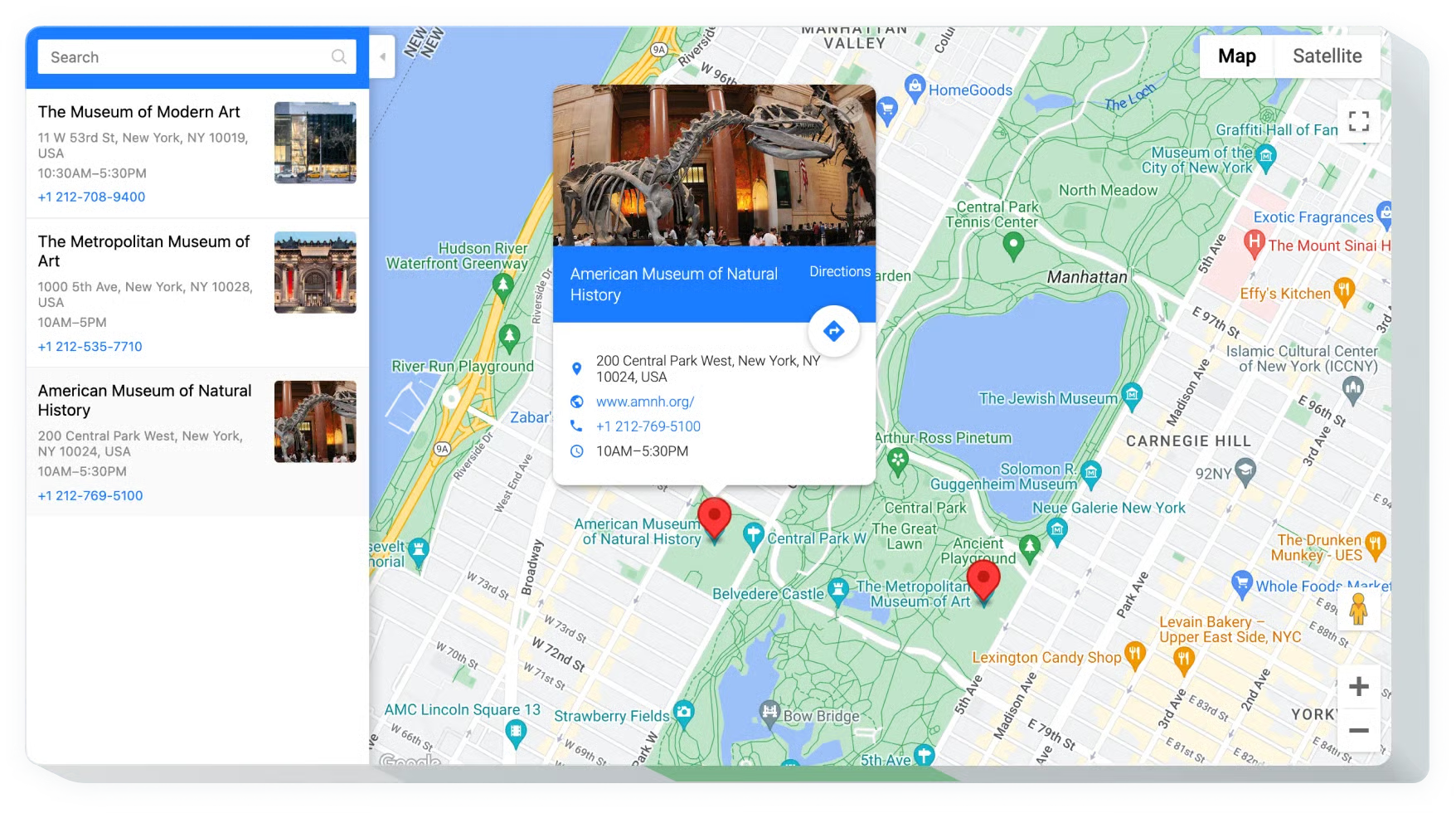Click Museum of Modern Art thumbnail

(315, 143)
